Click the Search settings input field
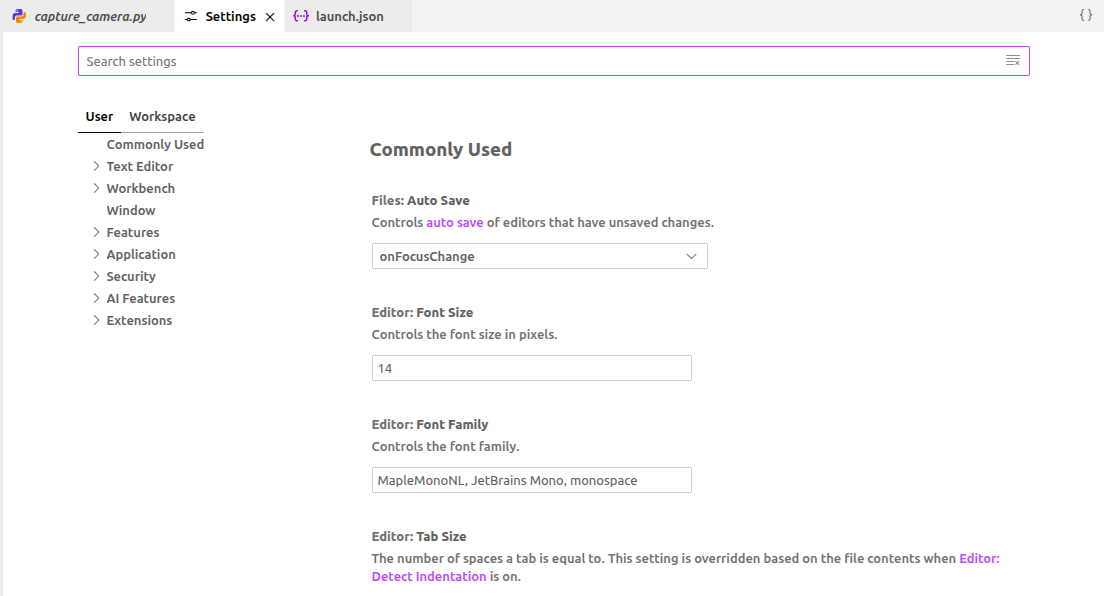 [540, 61]
